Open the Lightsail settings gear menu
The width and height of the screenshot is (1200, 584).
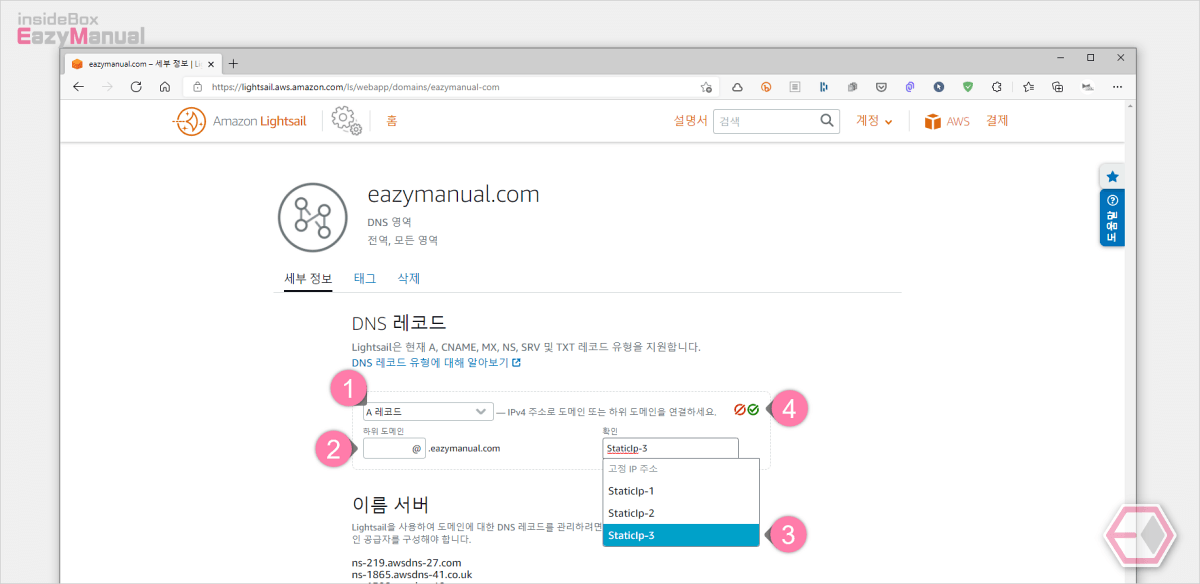point(346,122)
